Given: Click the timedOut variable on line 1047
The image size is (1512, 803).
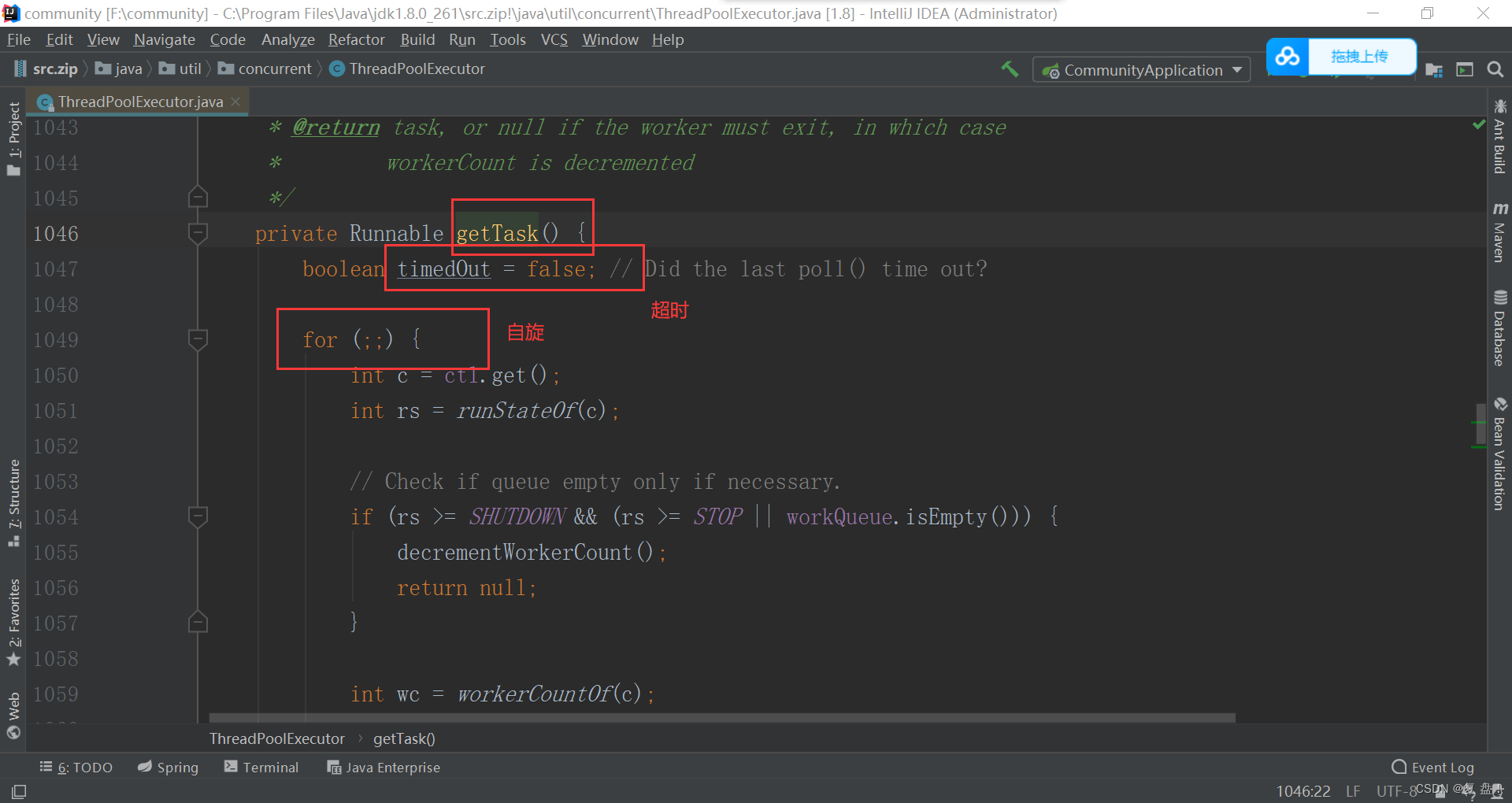Looking at the screenshot, I should 443,268.
